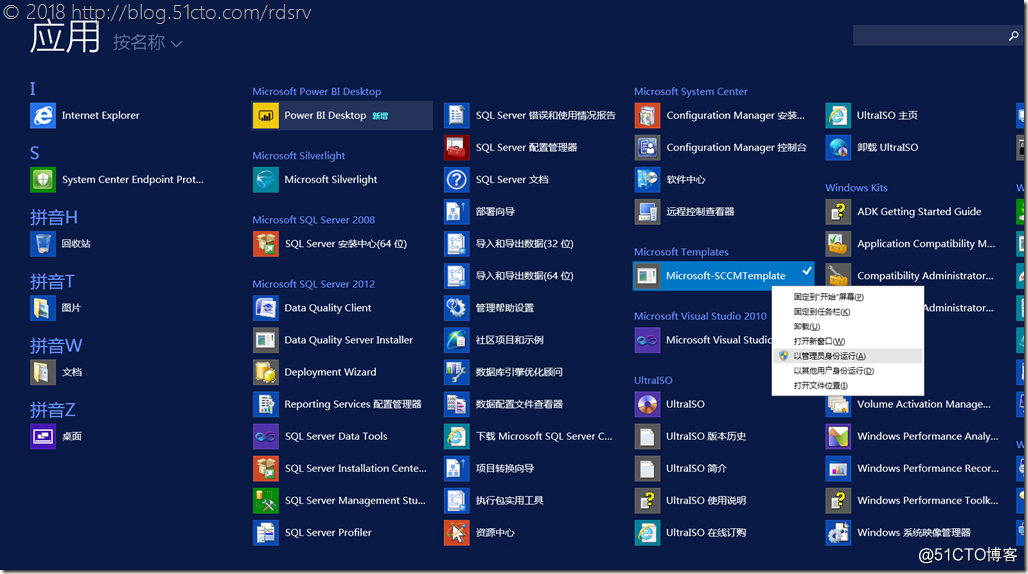
Task: Open SQL Server 安装中心(64 位)
Action: tap(330, 244)
